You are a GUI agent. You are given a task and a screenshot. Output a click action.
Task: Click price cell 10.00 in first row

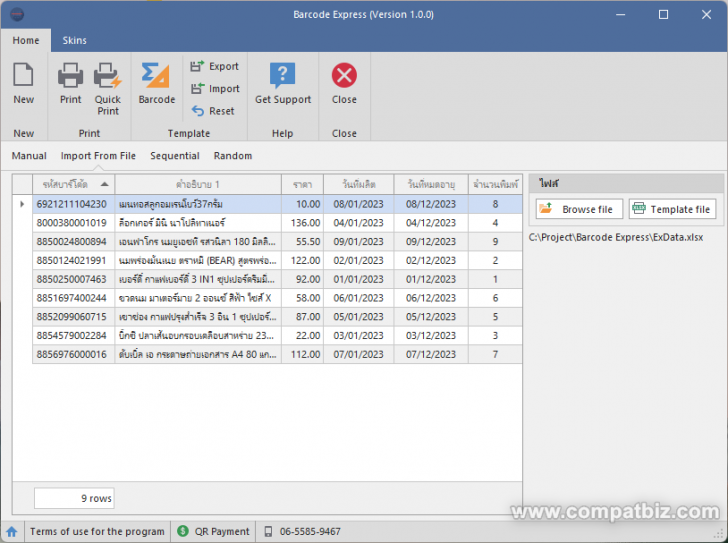(302, 204)
